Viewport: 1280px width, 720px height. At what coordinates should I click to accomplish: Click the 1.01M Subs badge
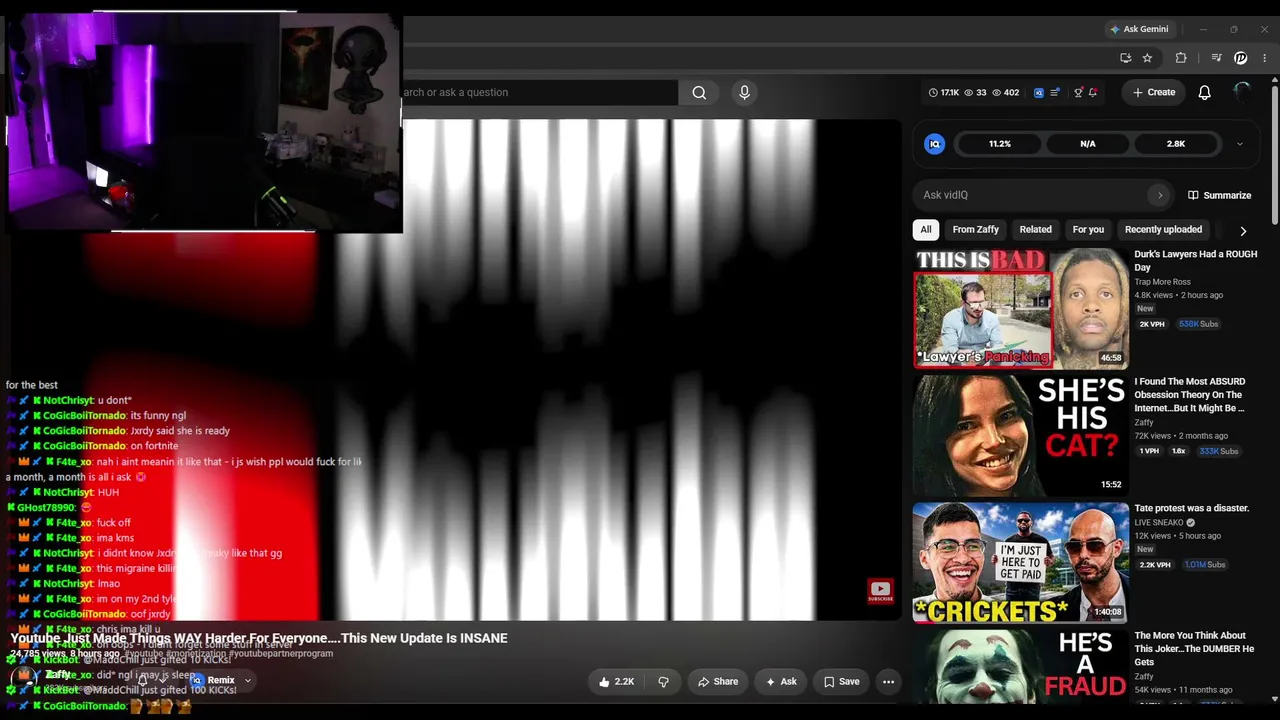pyautogui.click(x=1205, y=565)
